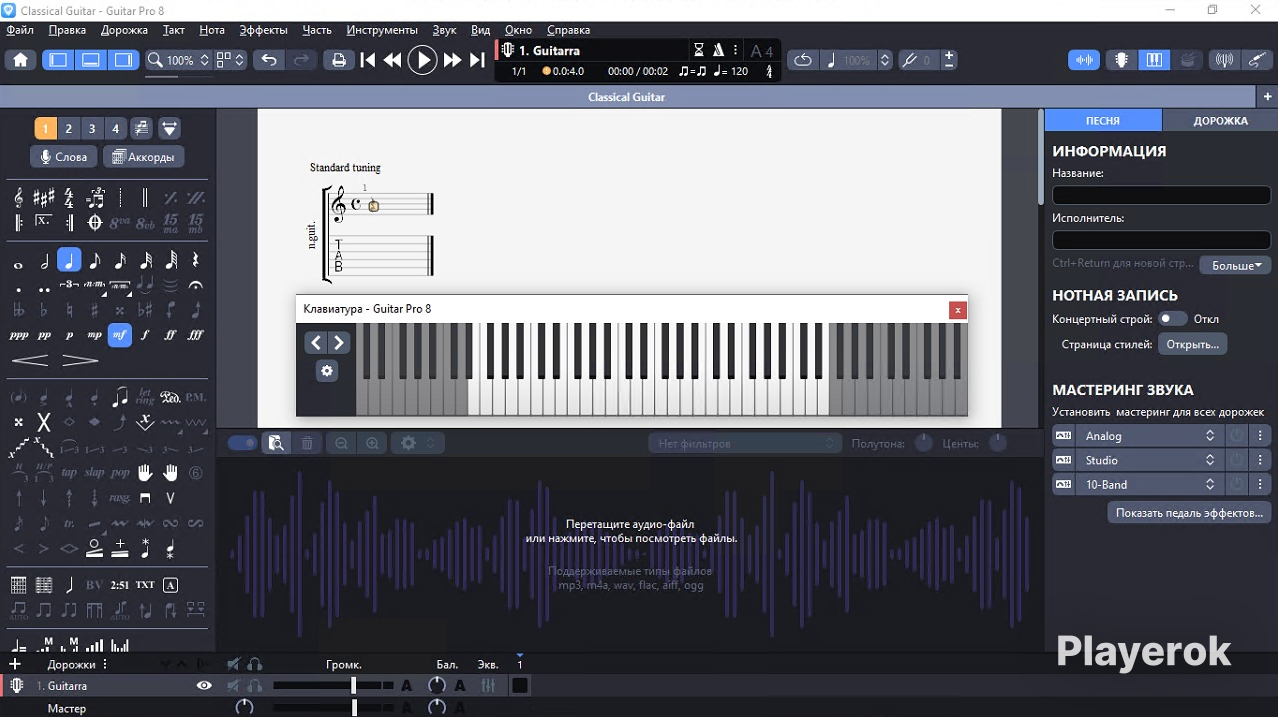Set dynamics to ppp
The height and width of the screenshot is (717, 1278).
click(19, 335)
